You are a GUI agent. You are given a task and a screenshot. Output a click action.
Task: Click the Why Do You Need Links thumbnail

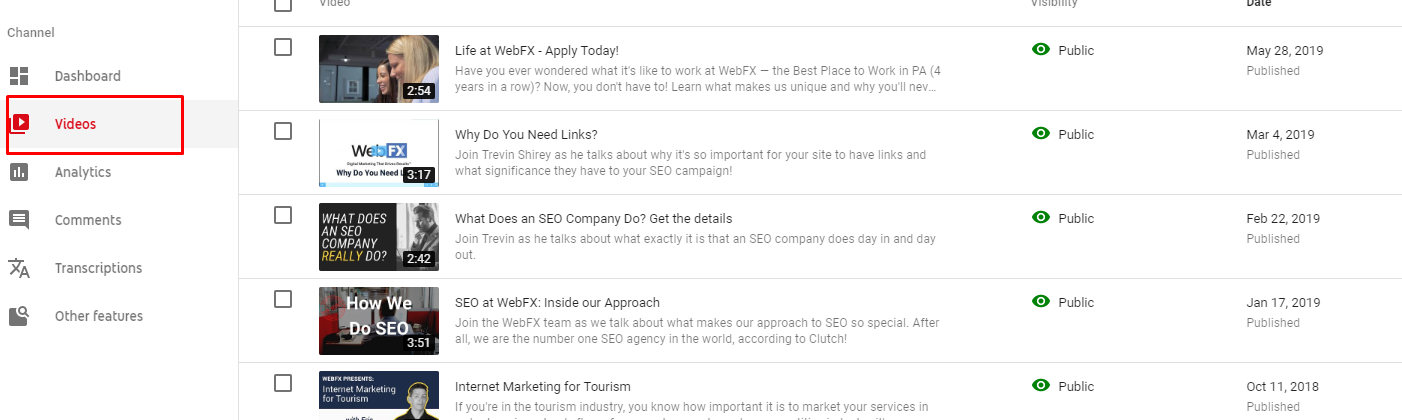[x=378, y=152]
